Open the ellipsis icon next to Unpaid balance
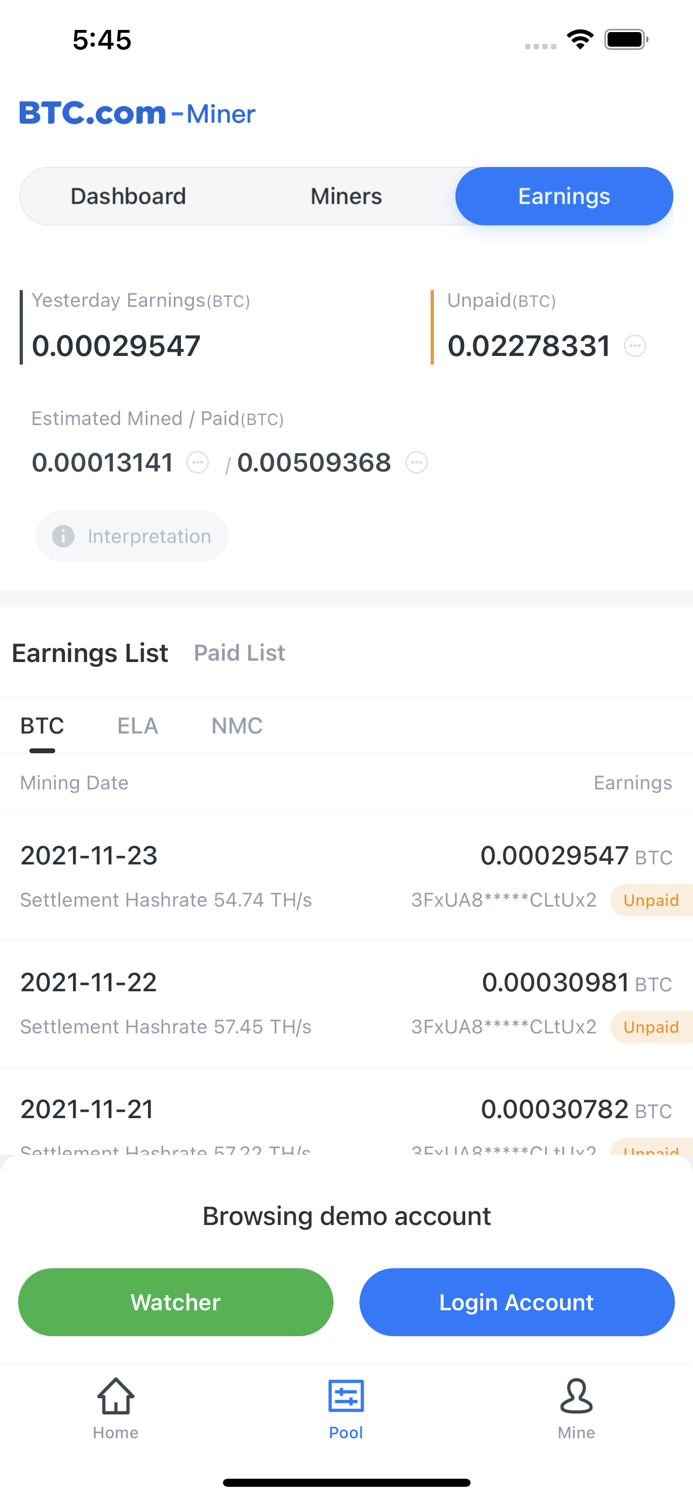 pos(634,346)
